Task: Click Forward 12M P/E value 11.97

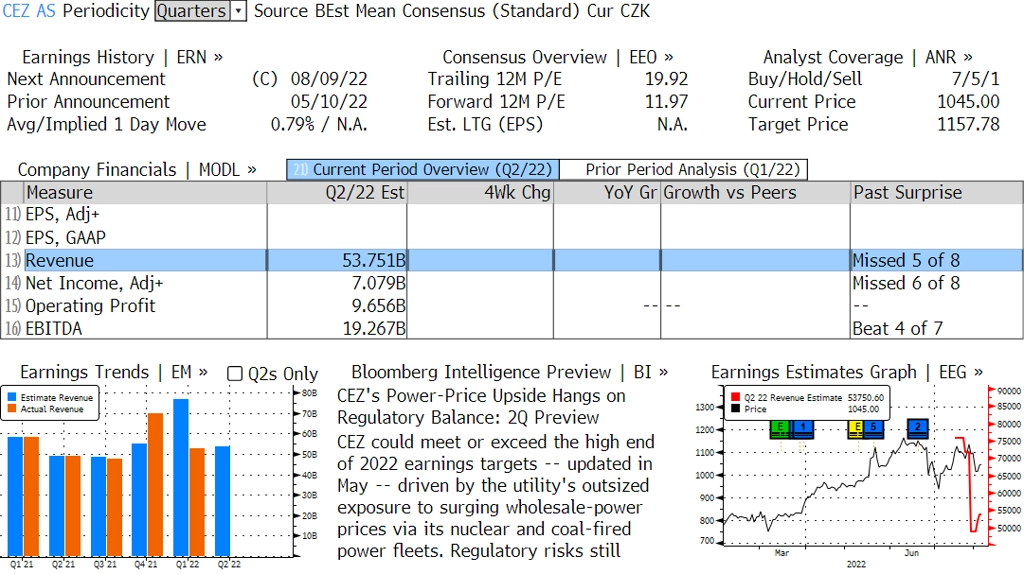Action: click(666, 102)
